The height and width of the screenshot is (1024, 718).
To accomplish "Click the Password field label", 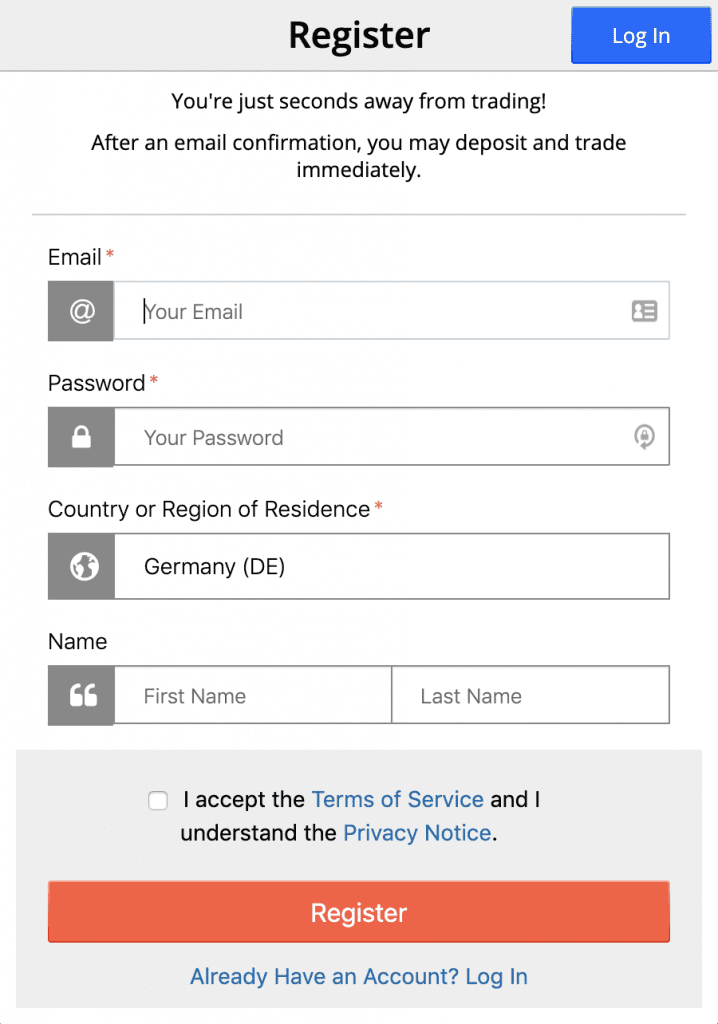I will (96, 383).
